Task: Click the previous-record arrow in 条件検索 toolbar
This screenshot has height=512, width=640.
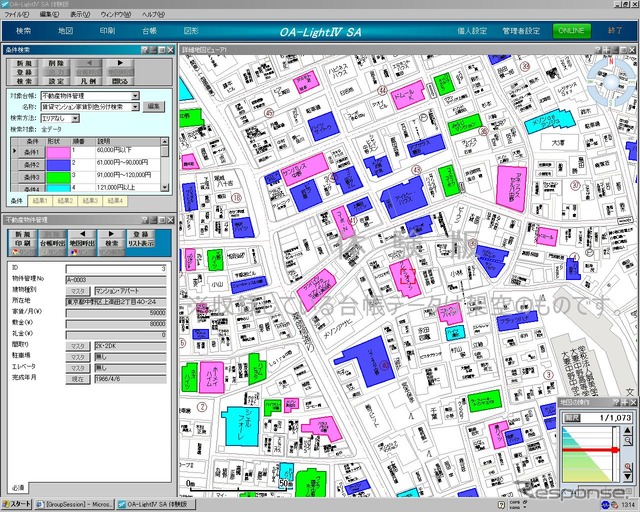Action: [89, 63]
